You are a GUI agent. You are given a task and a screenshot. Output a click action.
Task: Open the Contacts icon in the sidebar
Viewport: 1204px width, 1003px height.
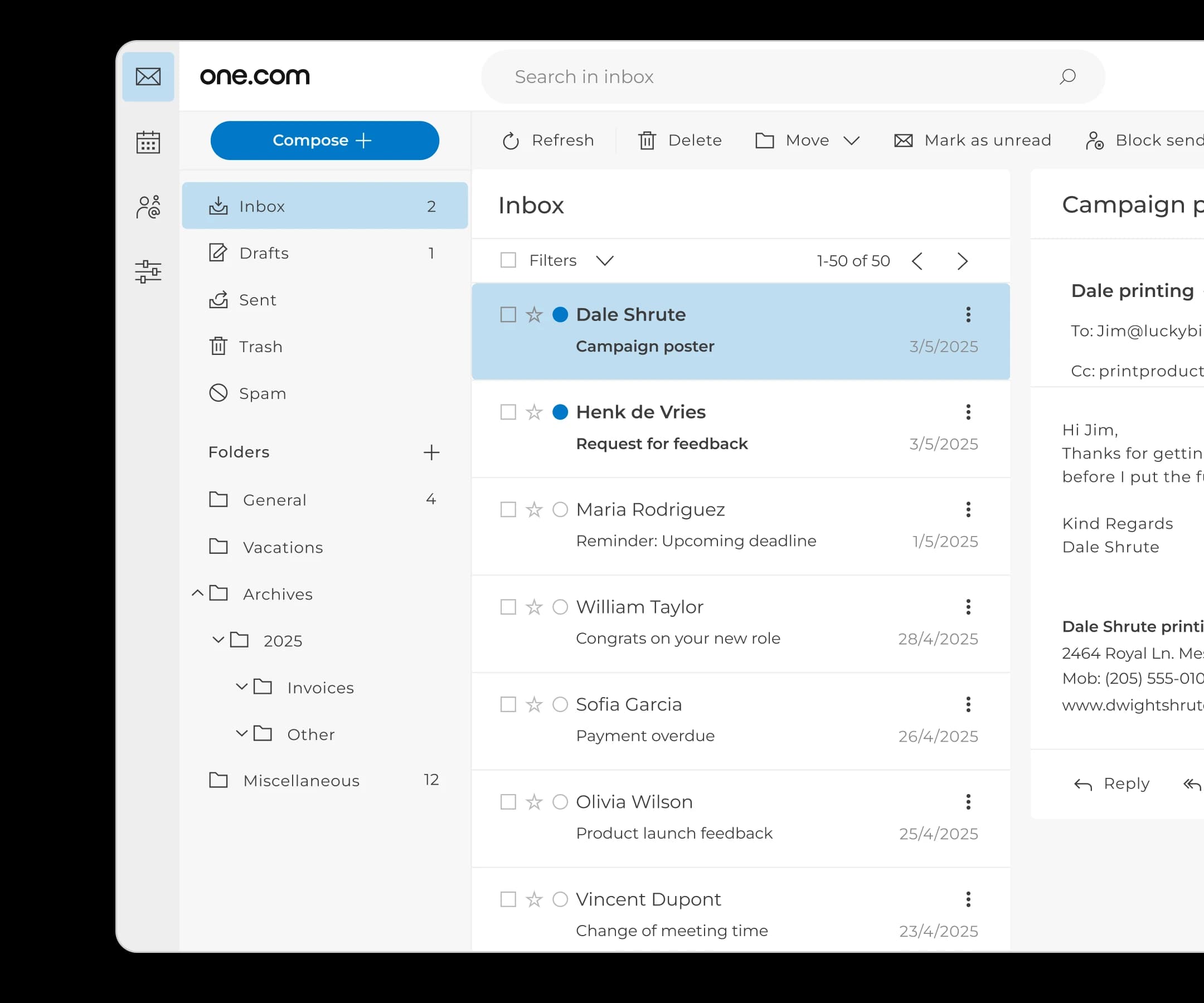[148, 206]
